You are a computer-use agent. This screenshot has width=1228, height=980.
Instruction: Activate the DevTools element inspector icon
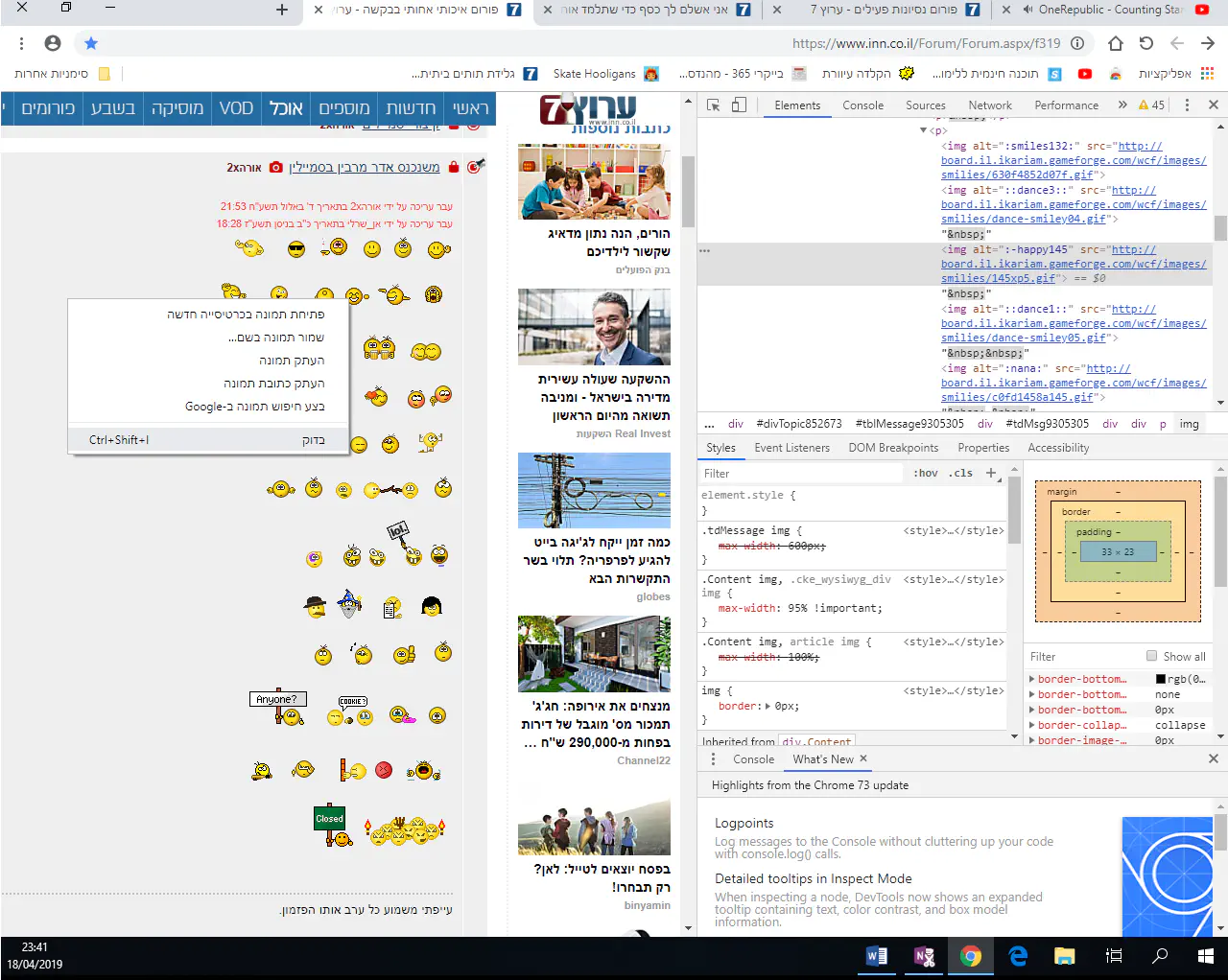tap(713, 105)
